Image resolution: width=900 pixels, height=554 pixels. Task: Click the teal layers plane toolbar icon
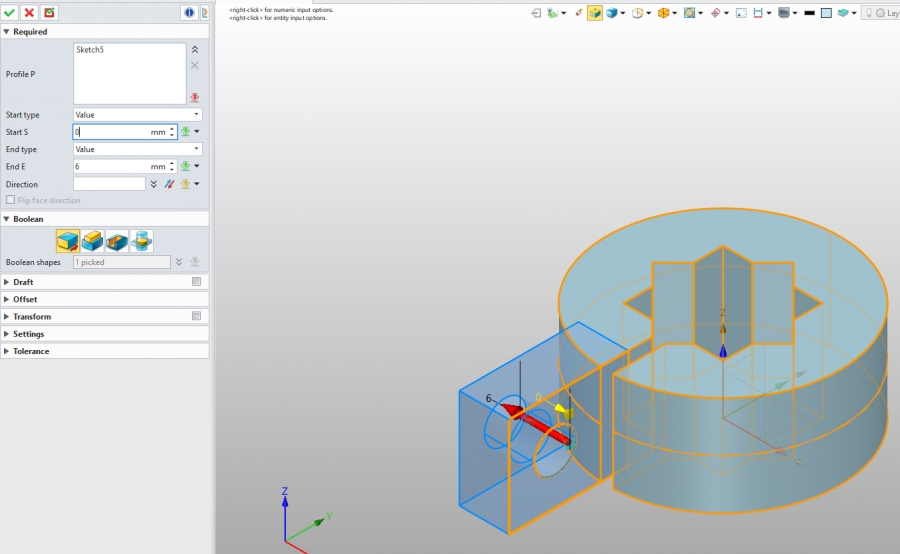click(843, 13)
